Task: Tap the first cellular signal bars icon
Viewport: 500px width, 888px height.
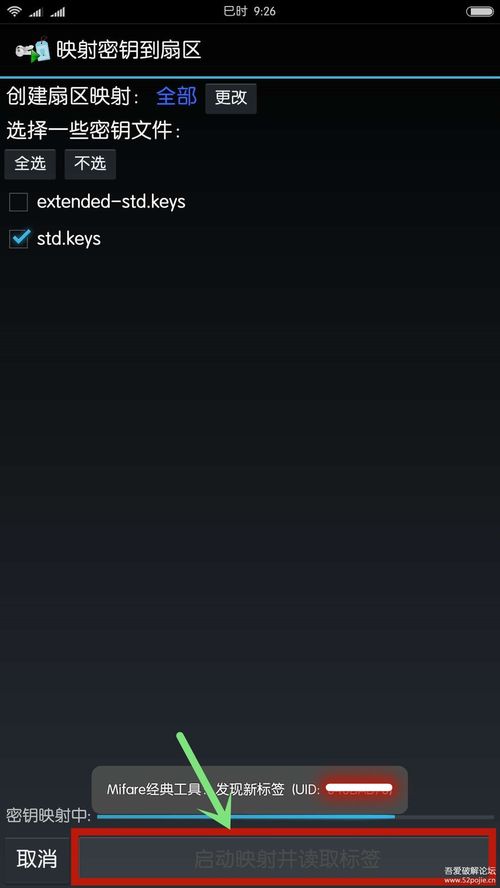Action: click(x=36, y=12)
